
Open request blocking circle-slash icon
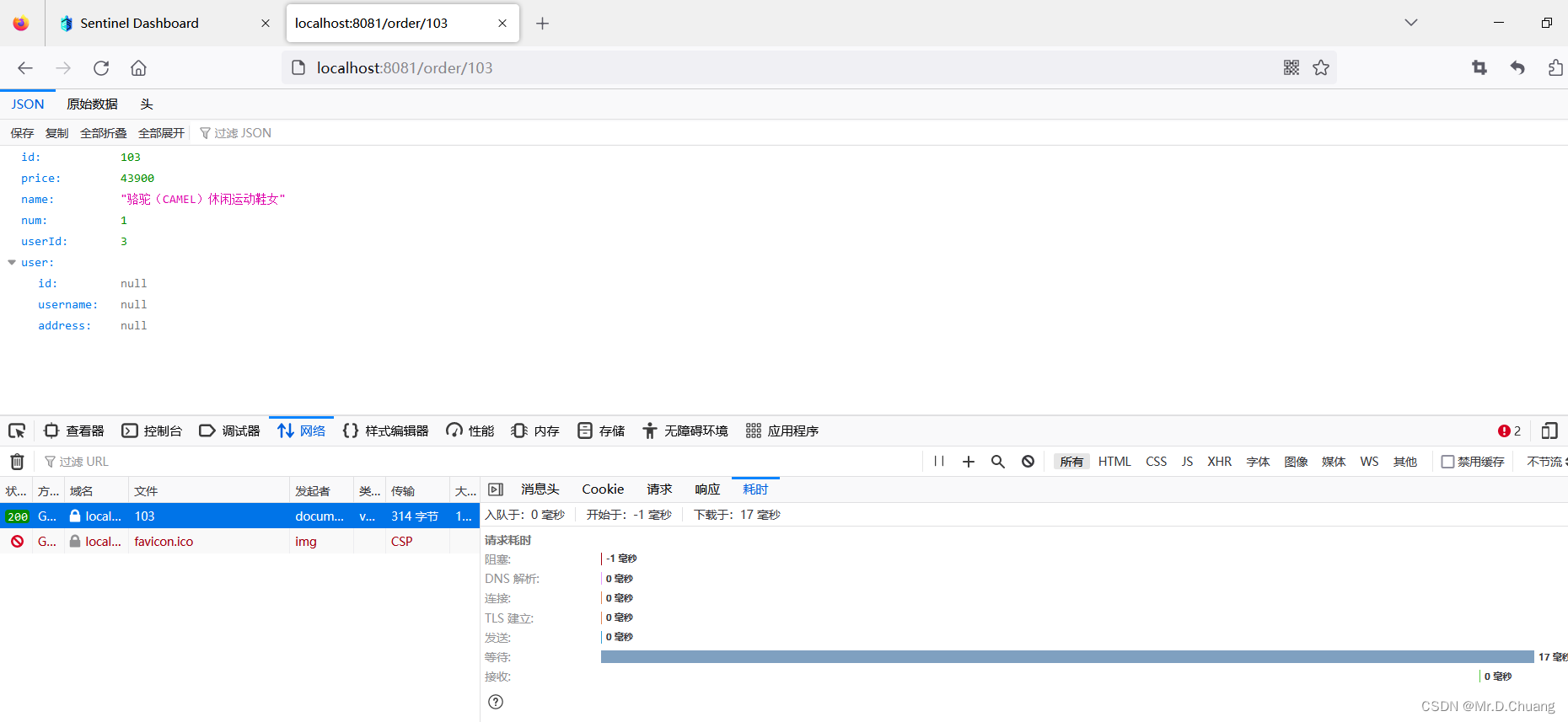click(x=1028, y=462)
